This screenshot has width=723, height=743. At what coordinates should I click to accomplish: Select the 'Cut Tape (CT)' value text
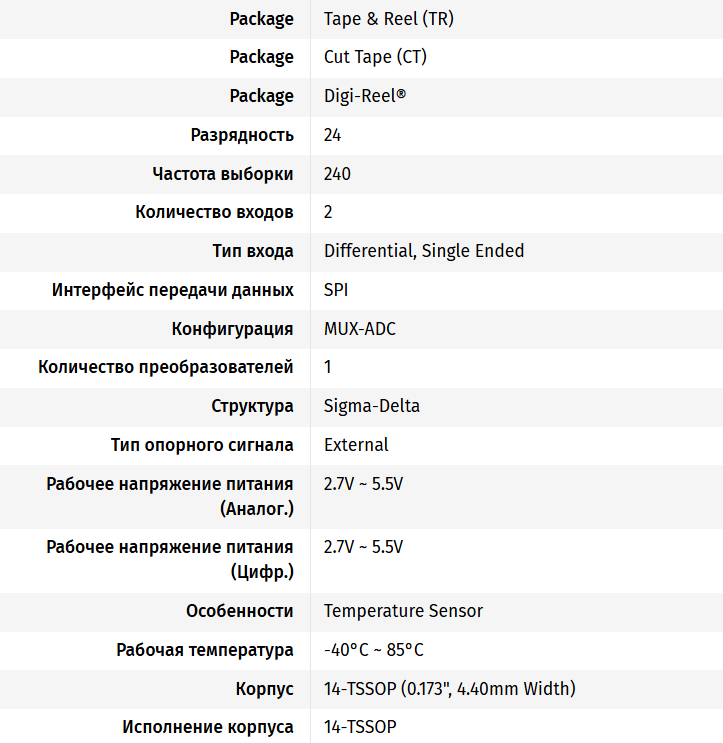[375, 57]
